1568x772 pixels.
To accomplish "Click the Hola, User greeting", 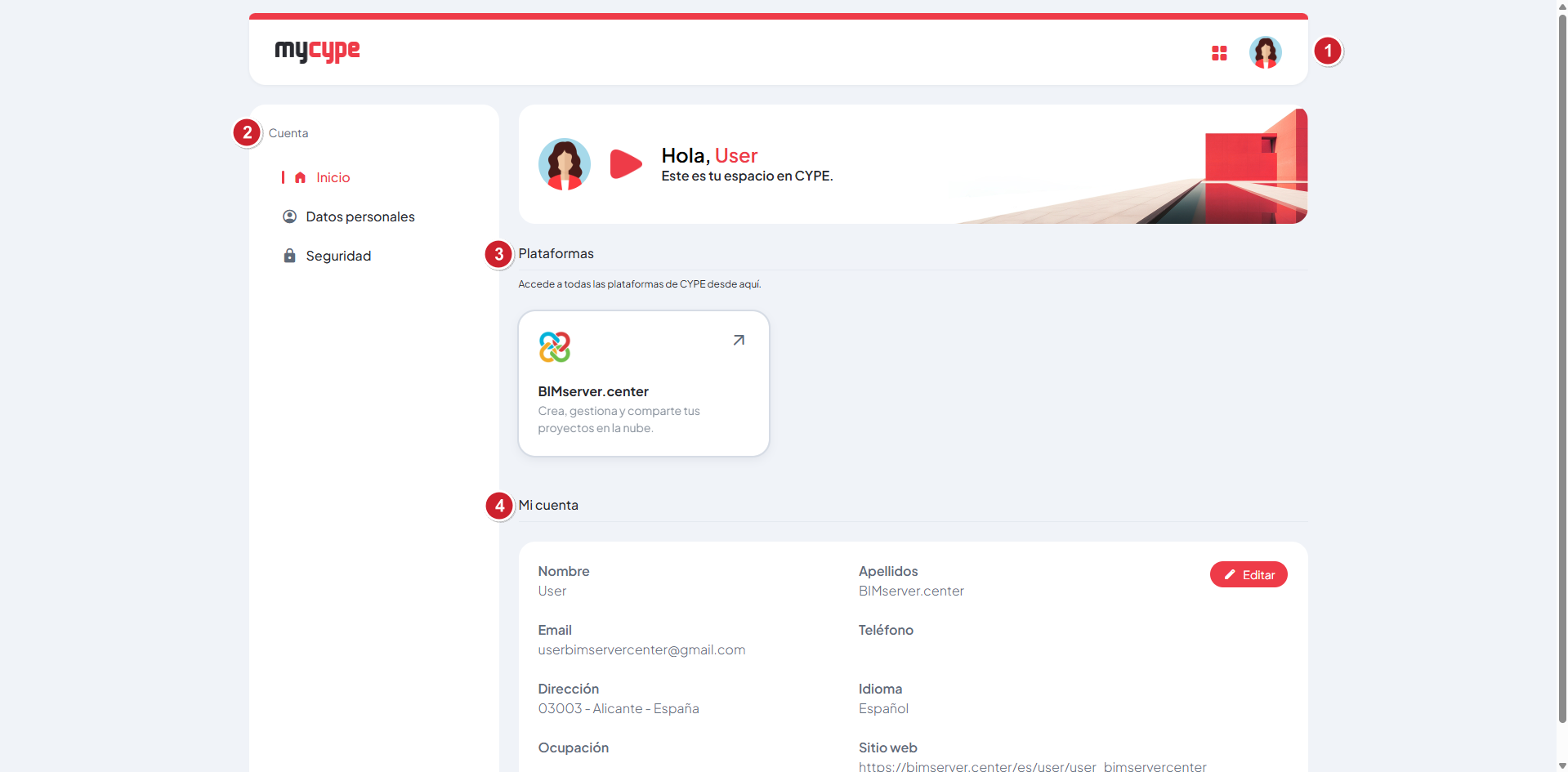I will click(x=709, y=155).
